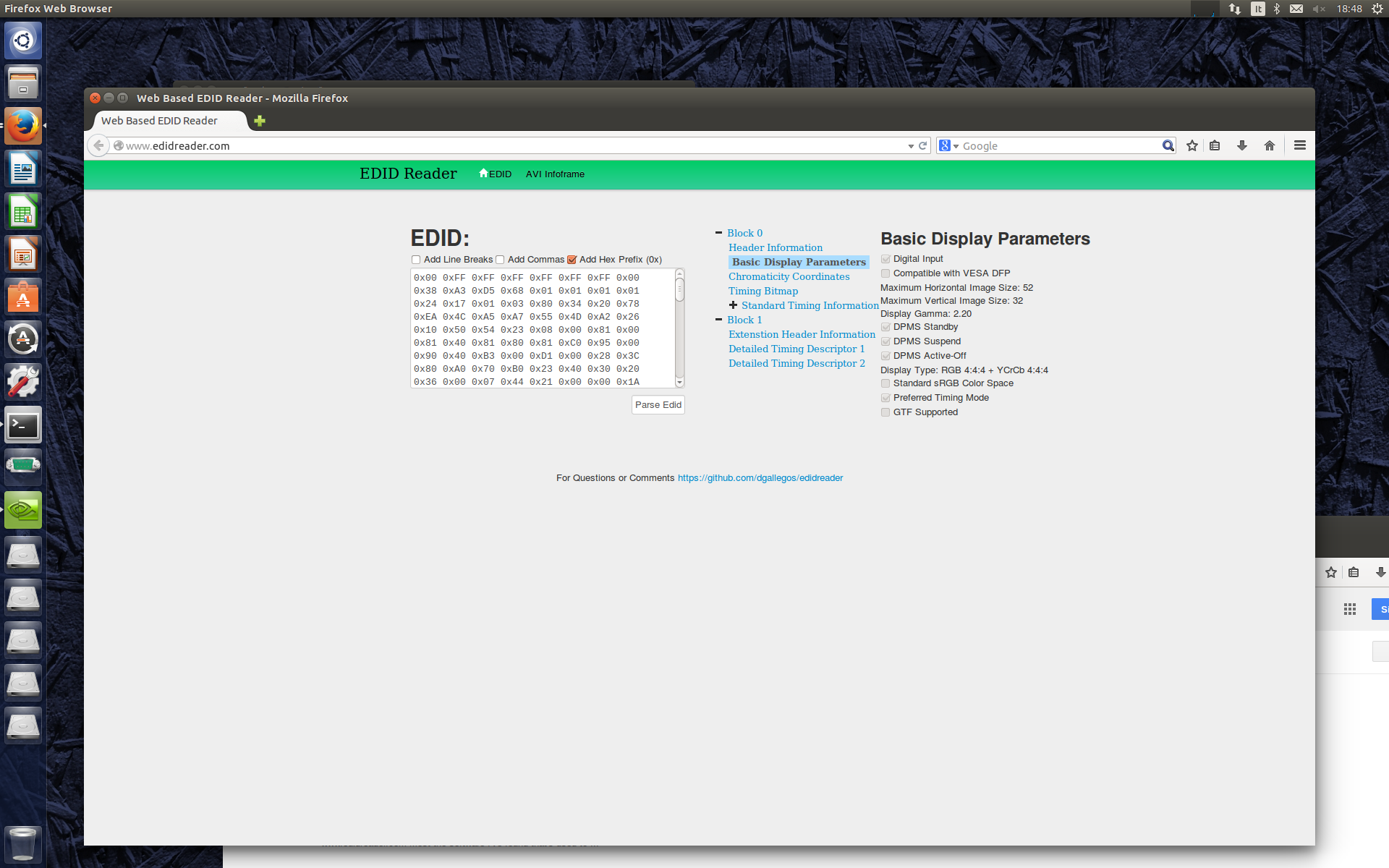This screenshot has height=868, width=1389.
Task: Click the Parse Edid button
Action: point(658,405)
